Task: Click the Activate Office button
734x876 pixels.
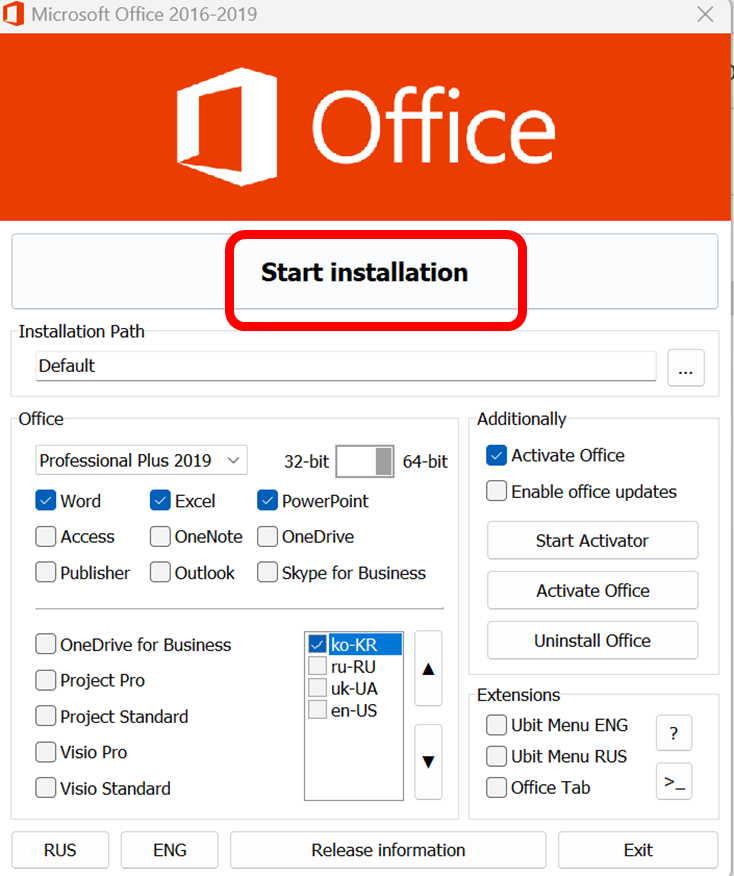Action: 593,590
